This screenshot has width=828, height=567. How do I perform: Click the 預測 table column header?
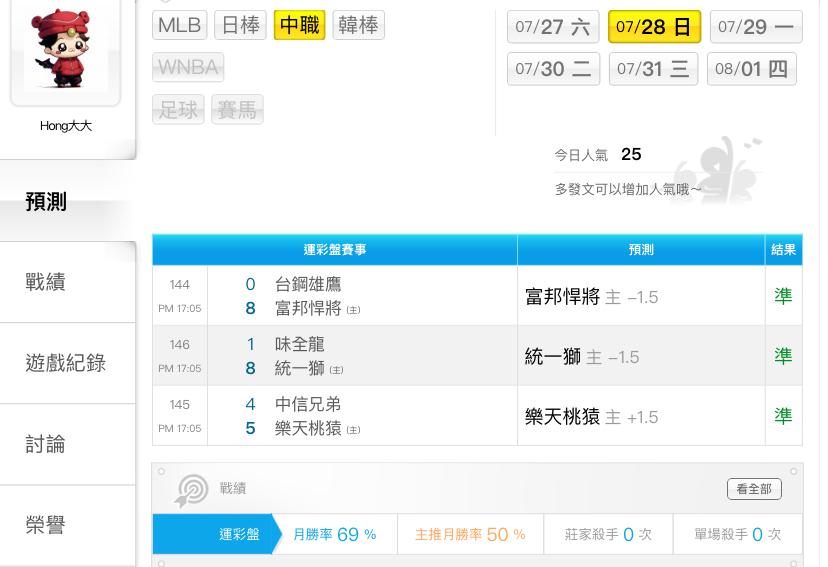[641, 249]
